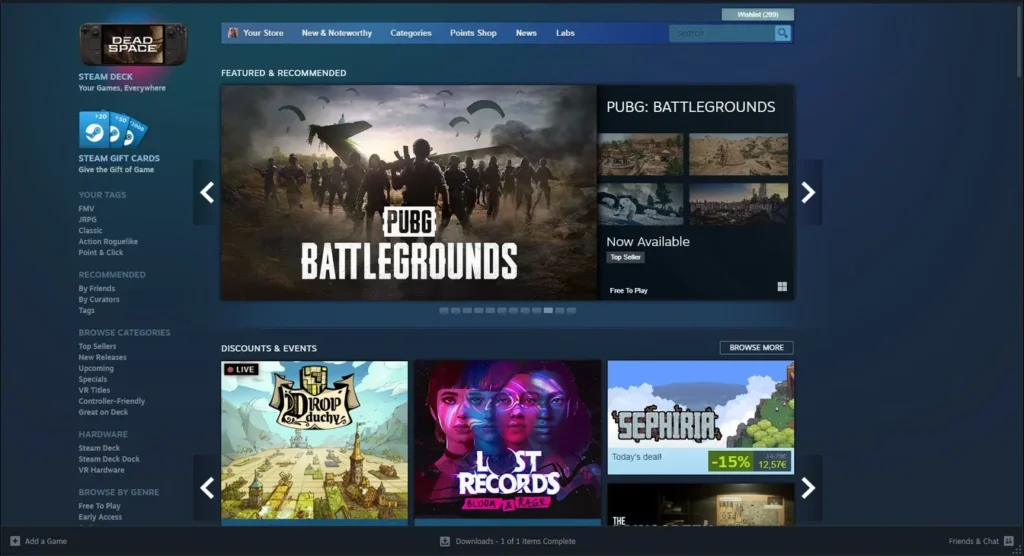Click the LIVE badge on Drop Duchy
The image size is (1024, 556).
(241, 369)
